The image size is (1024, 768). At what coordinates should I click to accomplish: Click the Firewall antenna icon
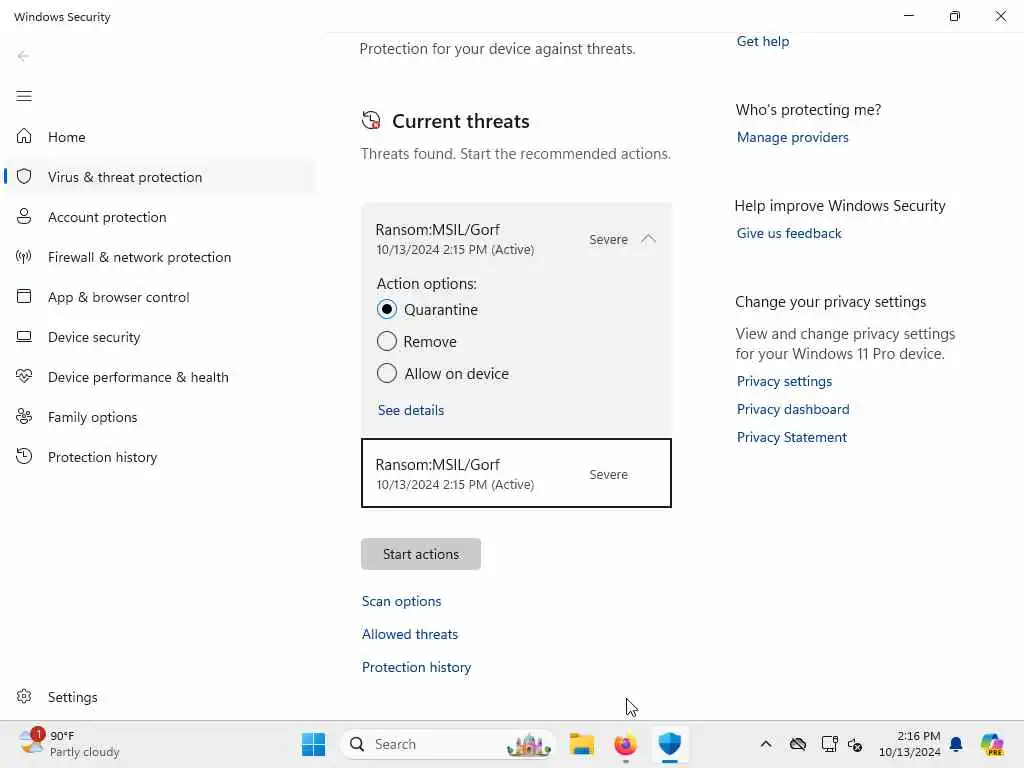point(24,256)
